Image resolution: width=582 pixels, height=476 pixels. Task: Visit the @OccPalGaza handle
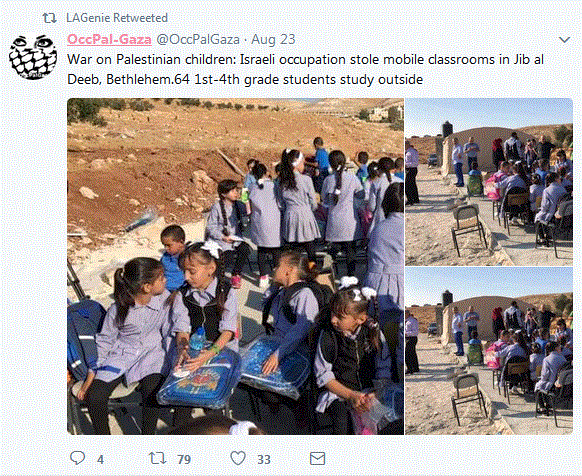(x=198, y=39)
